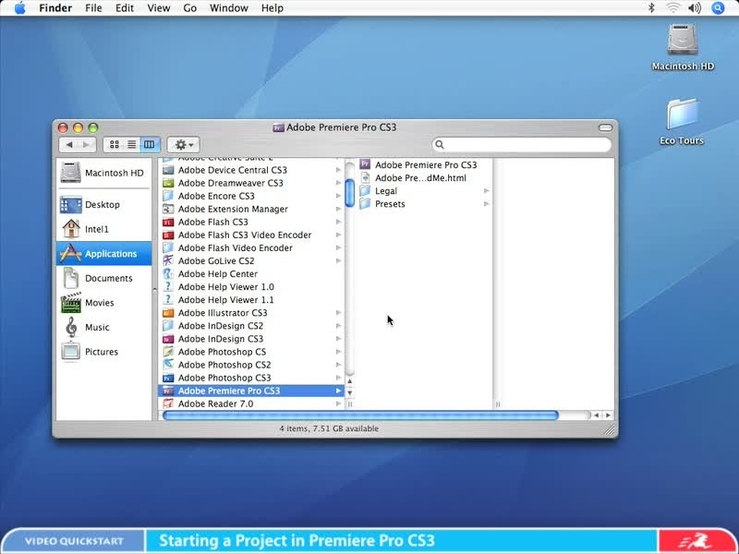
Task: Select Adobe Dreamweaver CS3 folder
Action: tap(252, 183)
